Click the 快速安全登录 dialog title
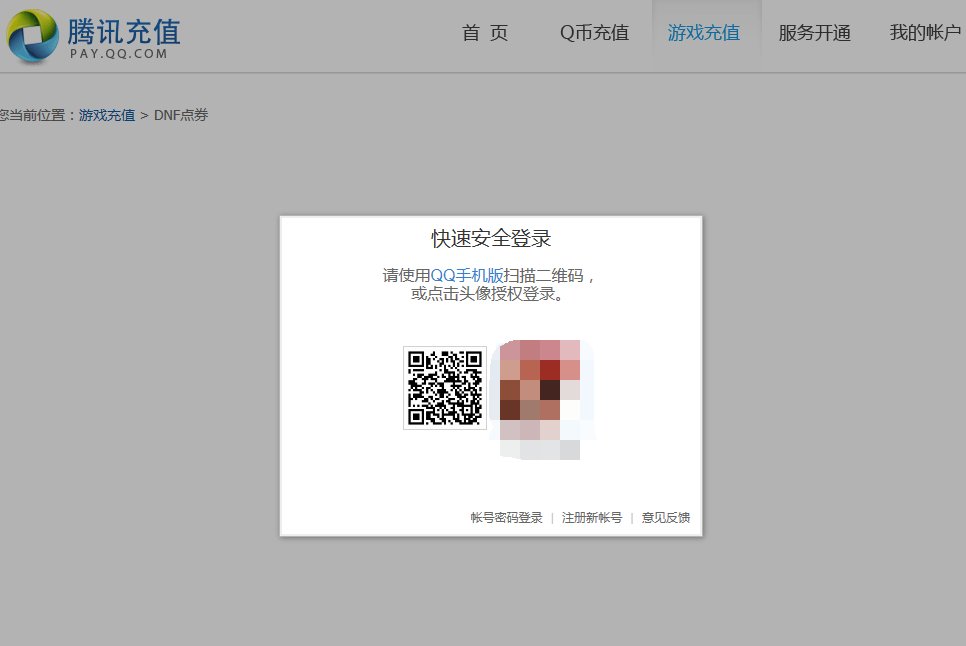 tap(491, 238)
